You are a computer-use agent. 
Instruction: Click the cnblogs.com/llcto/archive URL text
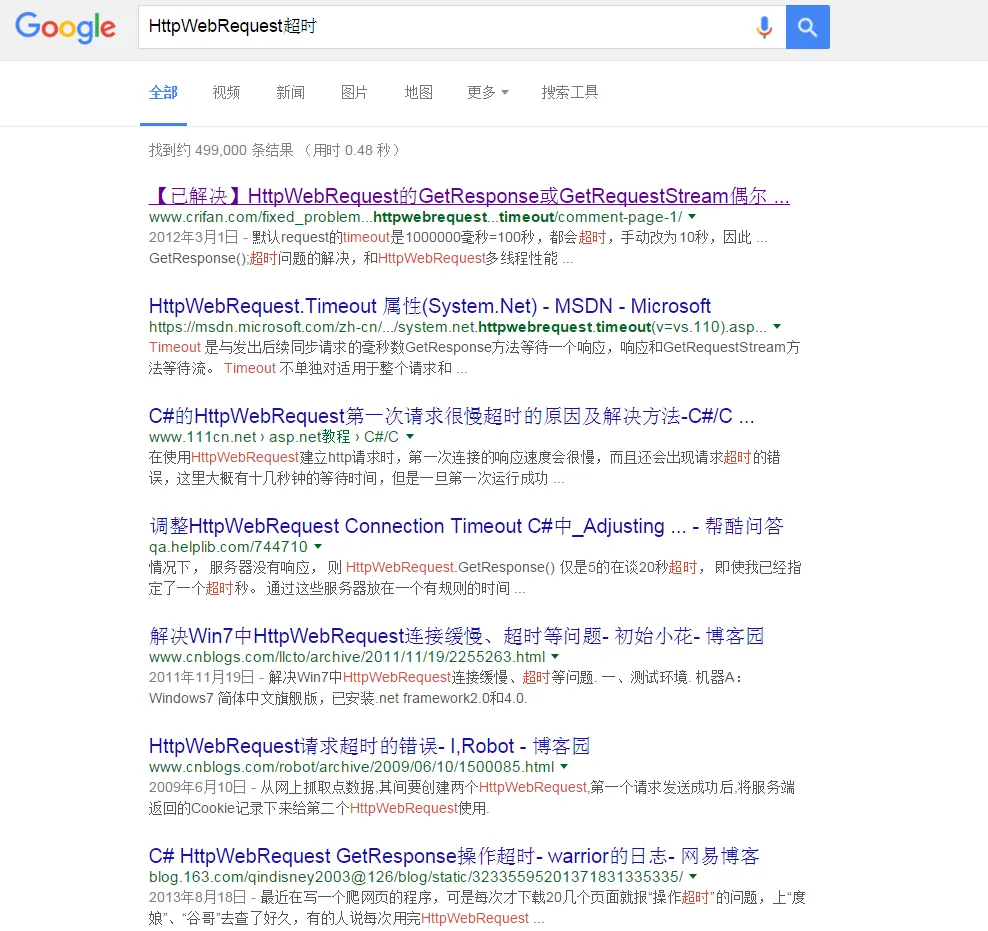[347, 657]
